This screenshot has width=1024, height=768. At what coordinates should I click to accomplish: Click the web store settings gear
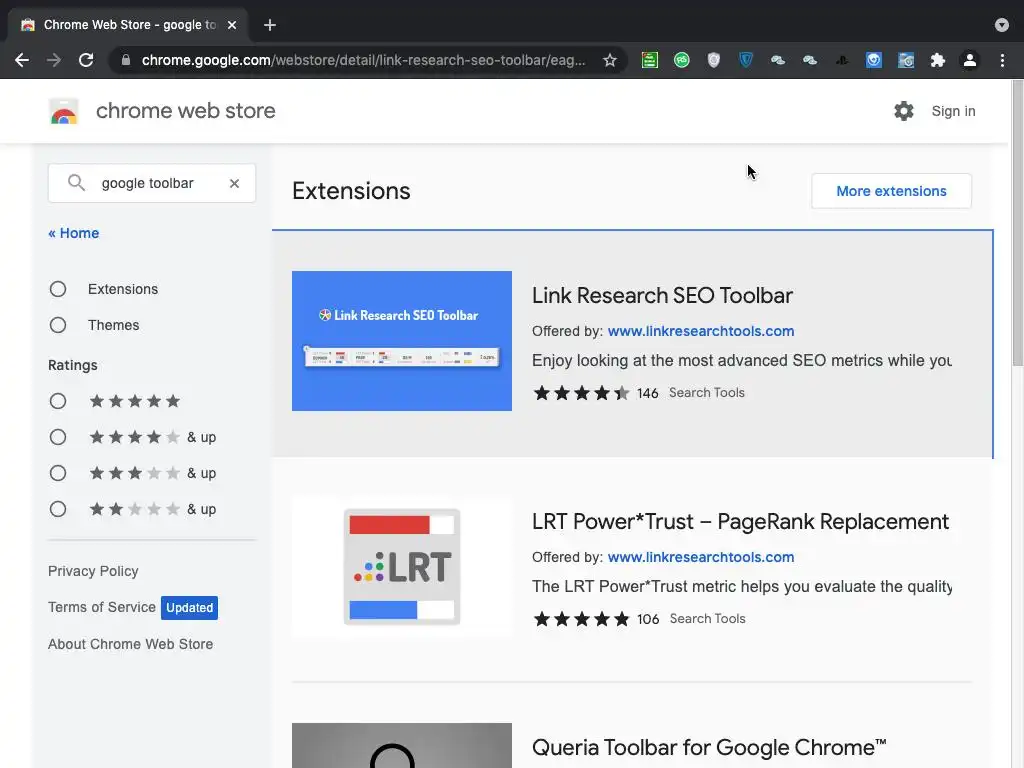pos(904,111)
